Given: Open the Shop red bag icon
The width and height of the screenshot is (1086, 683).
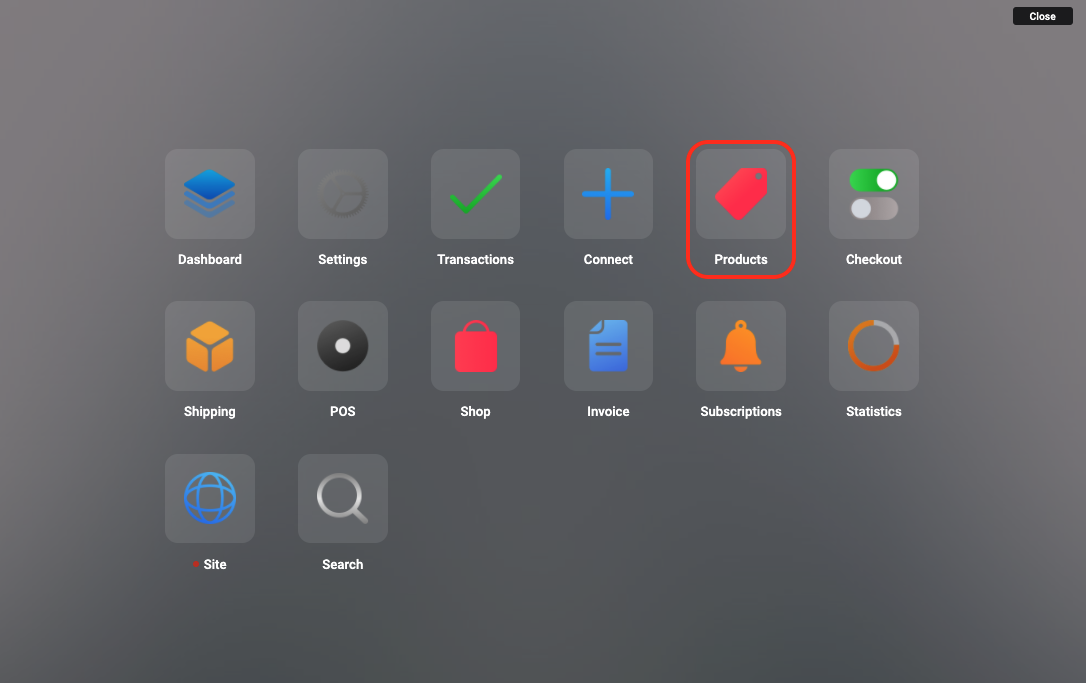Looking at the screenshot, I should pos(475,346).
